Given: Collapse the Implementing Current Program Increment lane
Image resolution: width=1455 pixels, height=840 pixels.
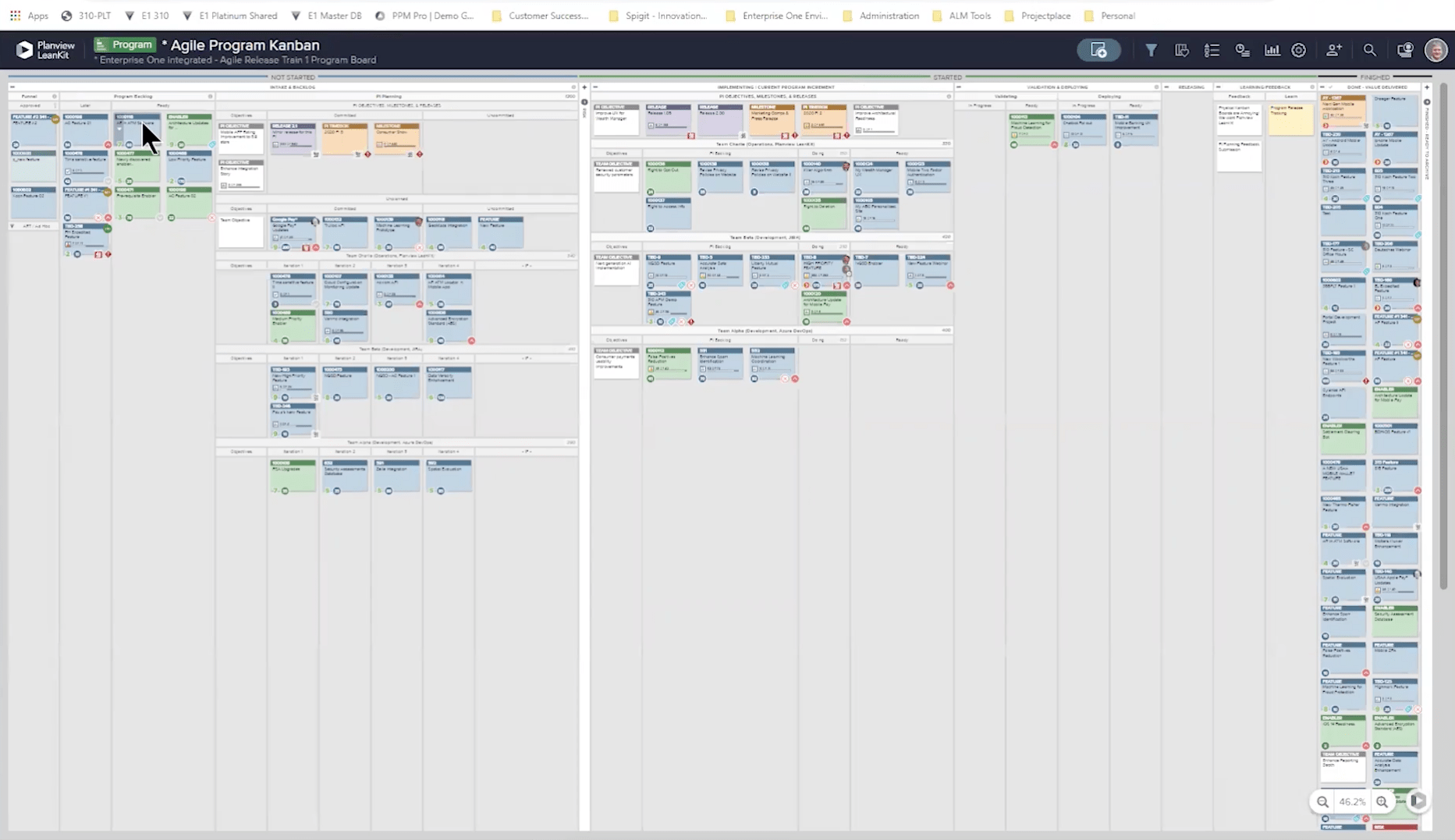Looking at the screenshot, I should (x=594, y=87).
